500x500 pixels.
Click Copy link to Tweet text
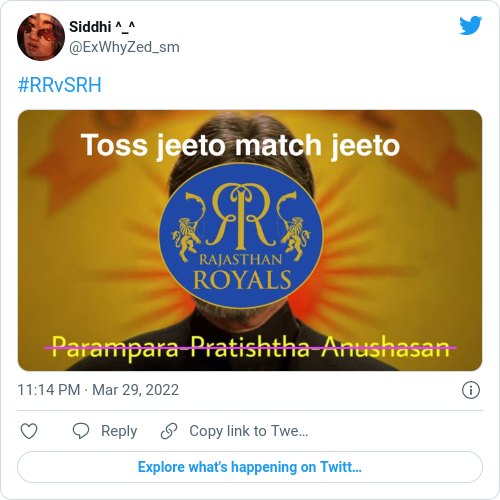coord(249,431)
